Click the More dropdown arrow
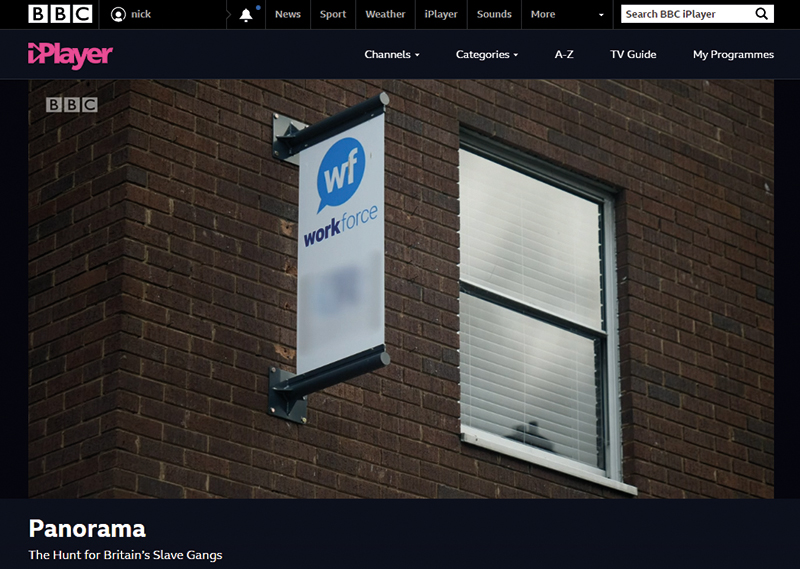800x569 pixels. [601, 15]
